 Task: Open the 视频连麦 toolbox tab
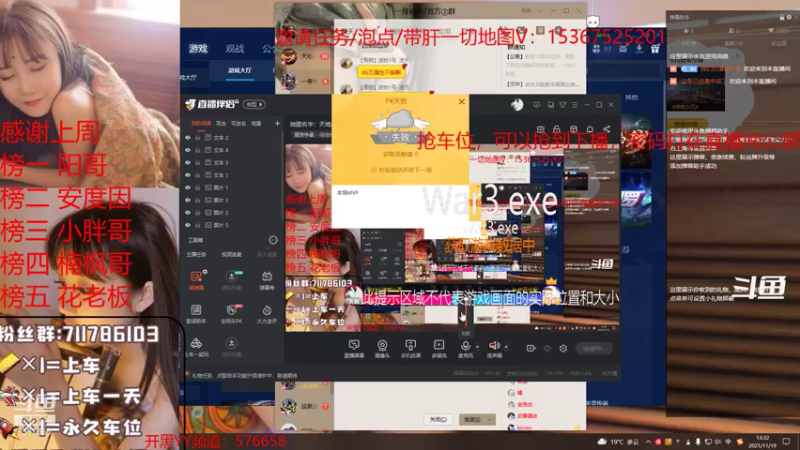click(232, 254)
